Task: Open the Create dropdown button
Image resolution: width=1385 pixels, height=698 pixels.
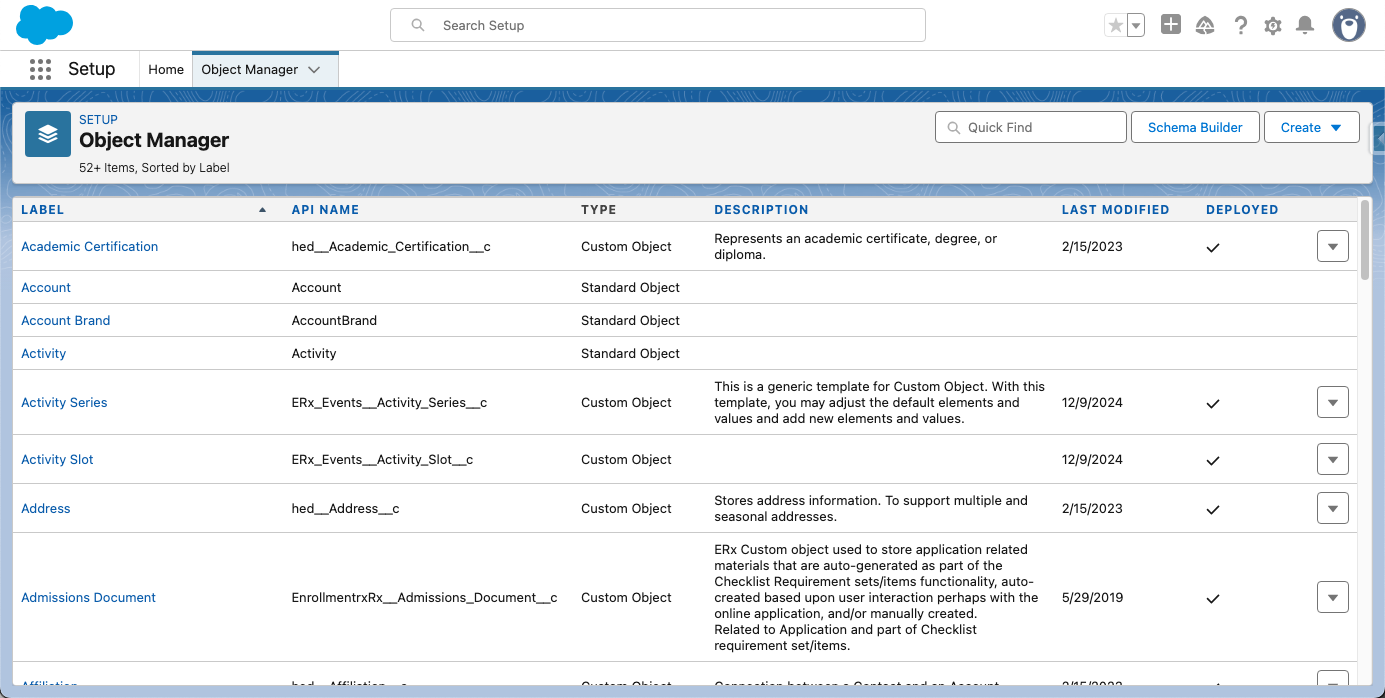Action: click(1311, 127)
